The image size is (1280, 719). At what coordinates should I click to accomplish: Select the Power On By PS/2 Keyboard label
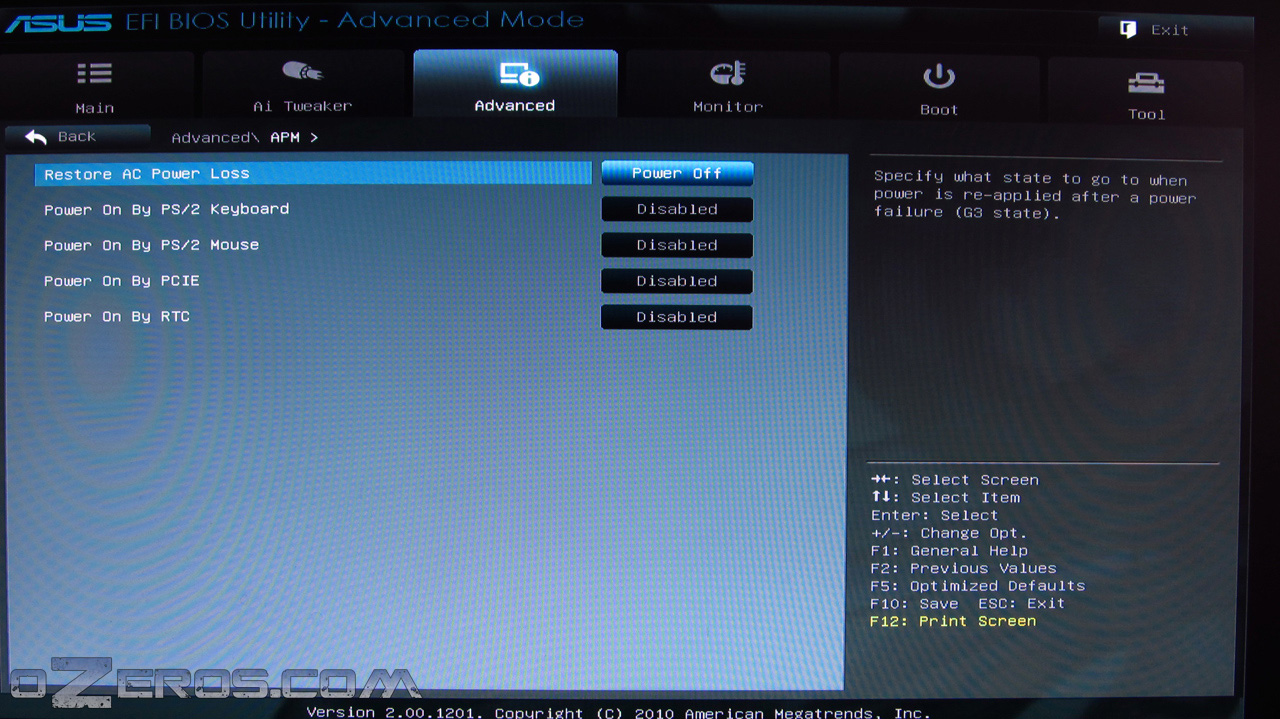(x=166, y=209)
